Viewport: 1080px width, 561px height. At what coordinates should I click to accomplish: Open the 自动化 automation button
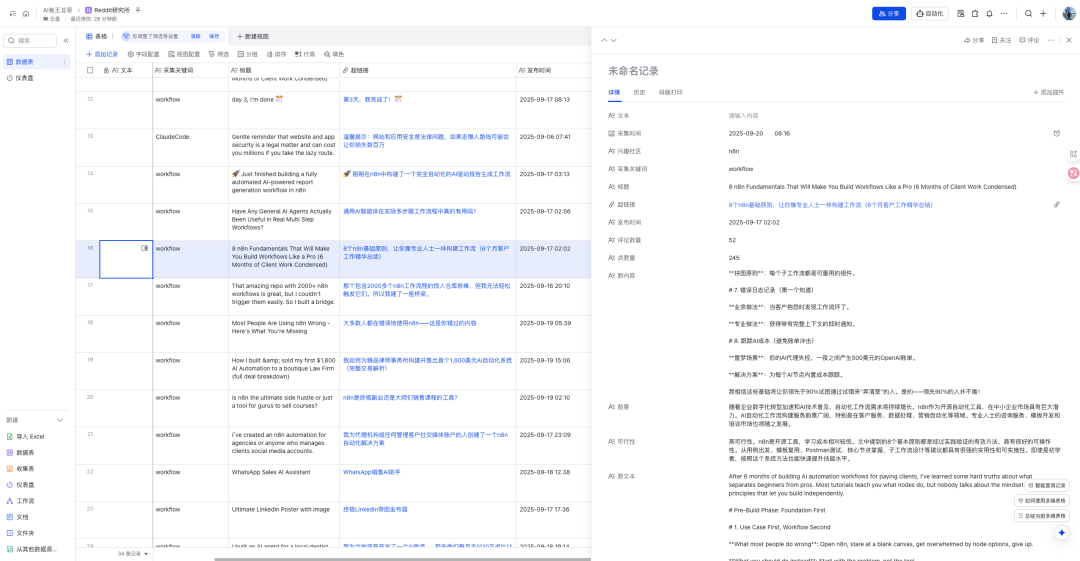(x=929, y=14)
